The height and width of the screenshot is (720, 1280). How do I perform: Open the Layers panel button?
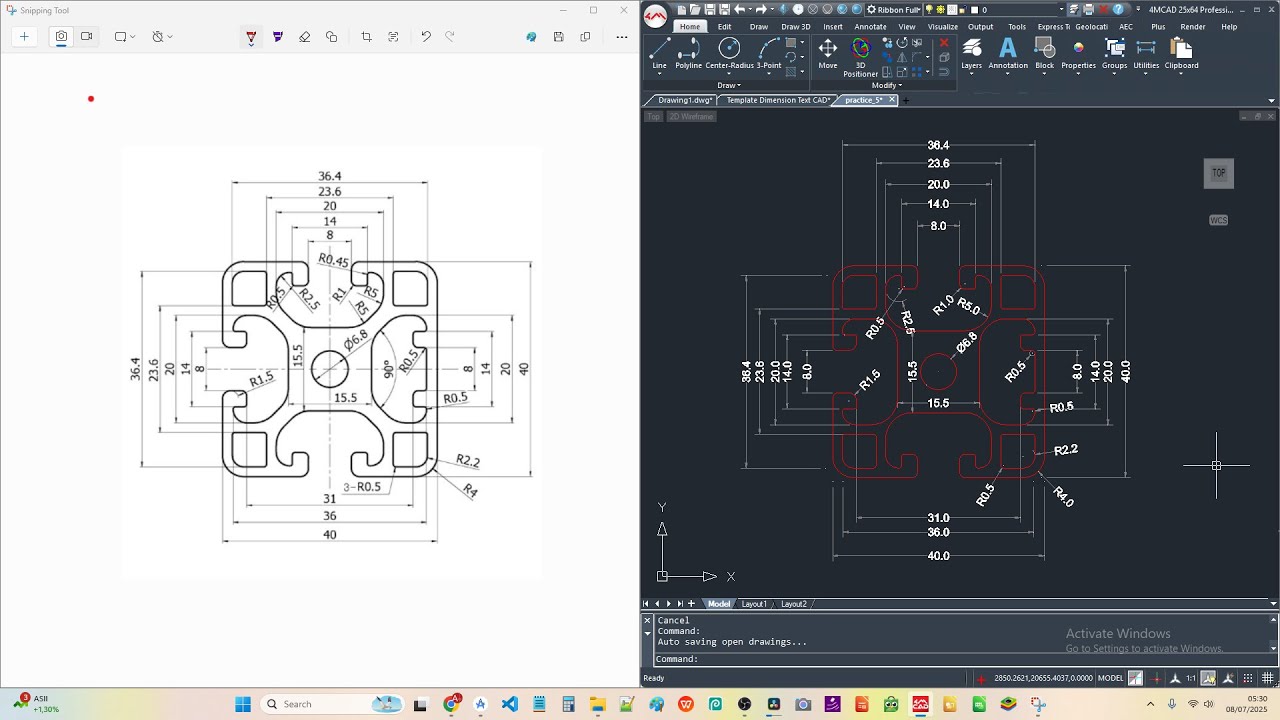tap(971, 54)
